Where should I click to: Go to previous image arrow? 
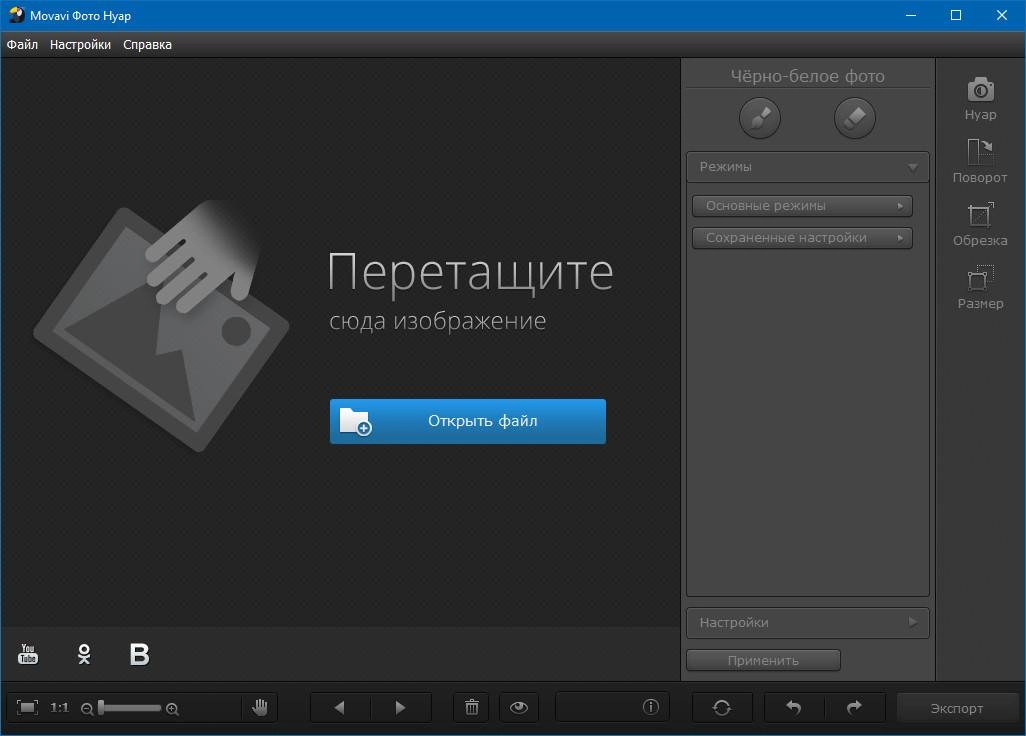pyautogui.click(x=340, y=707)
